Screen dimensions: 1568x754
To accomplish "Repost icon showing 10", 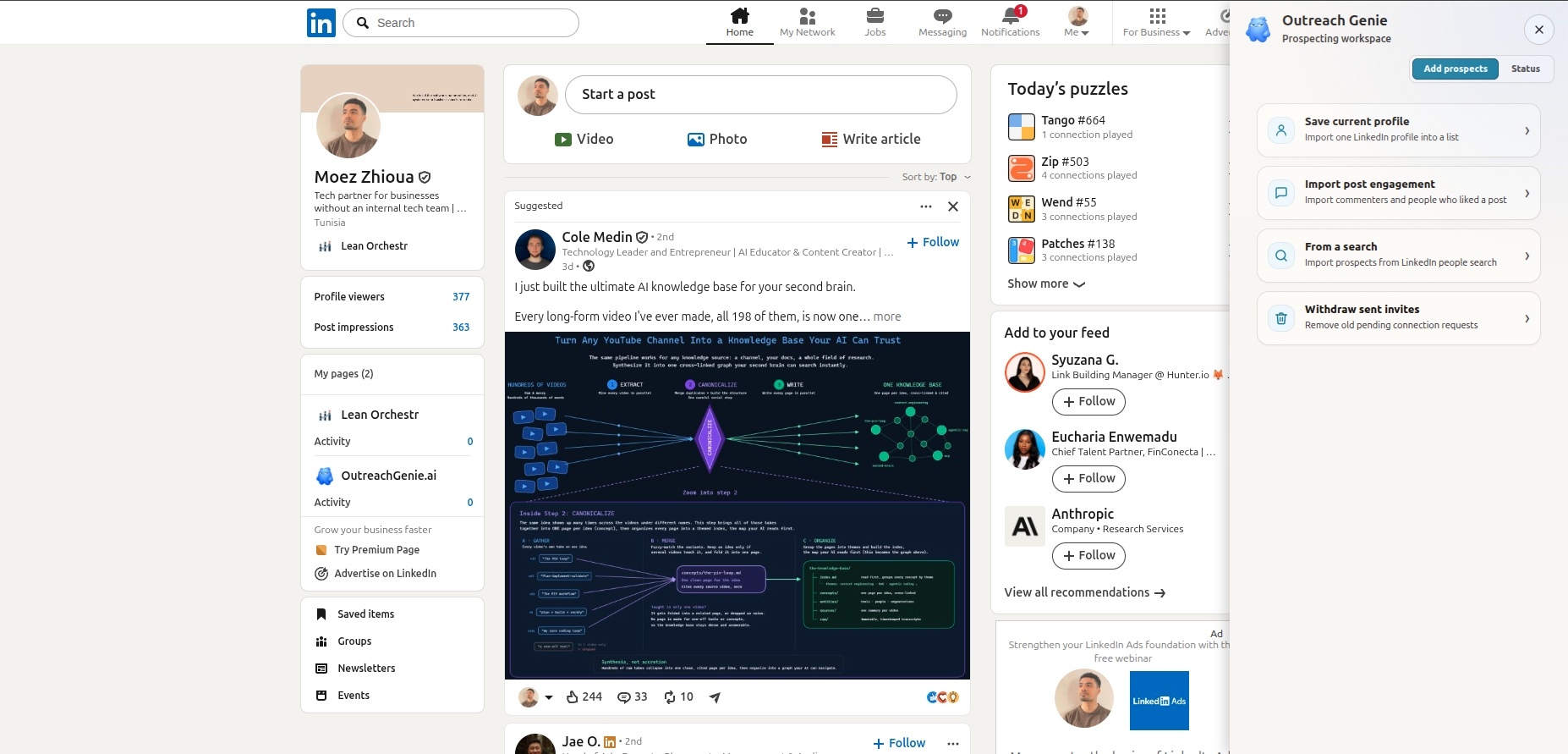I will [678, 697].
